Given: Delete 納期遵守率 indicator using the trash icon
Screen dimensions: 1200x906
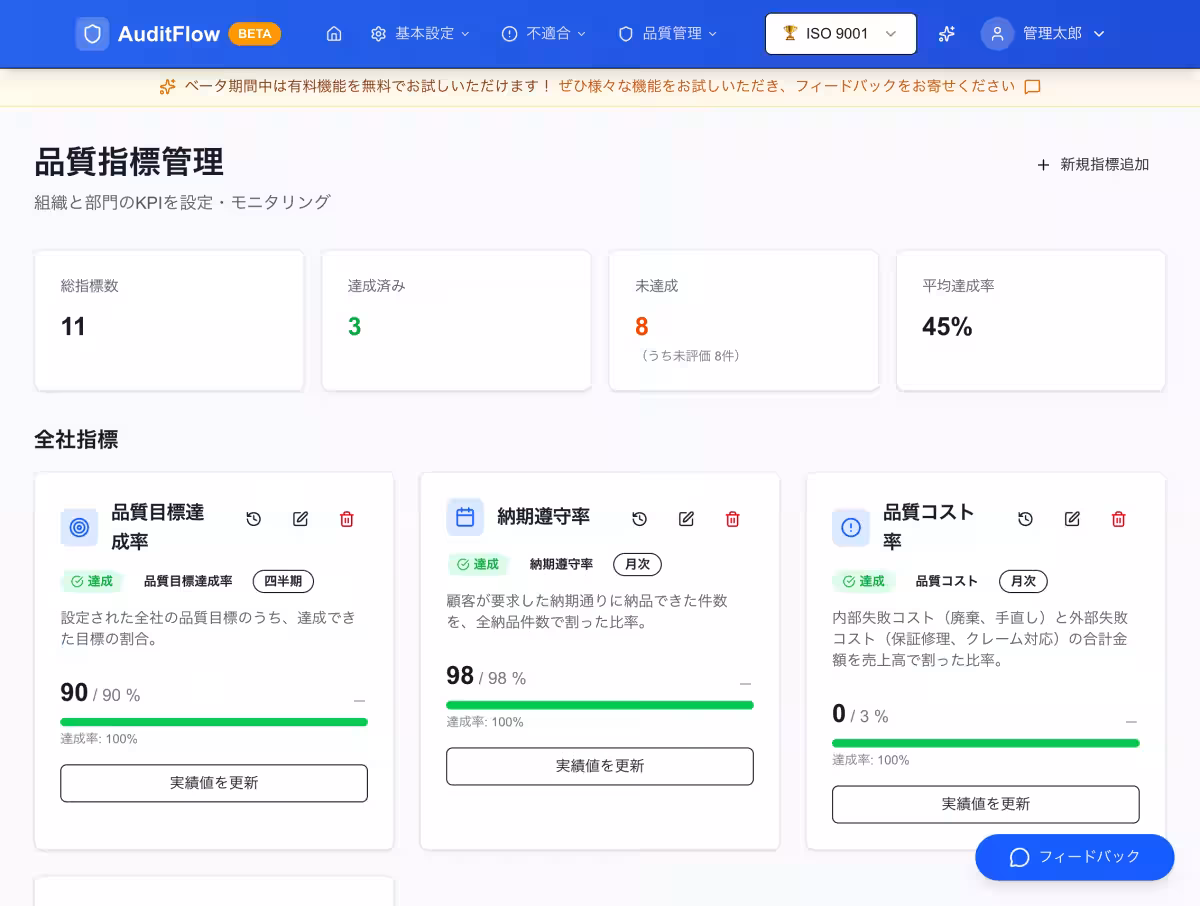Looking at the screenshot, I should click(x=732, y=519).
